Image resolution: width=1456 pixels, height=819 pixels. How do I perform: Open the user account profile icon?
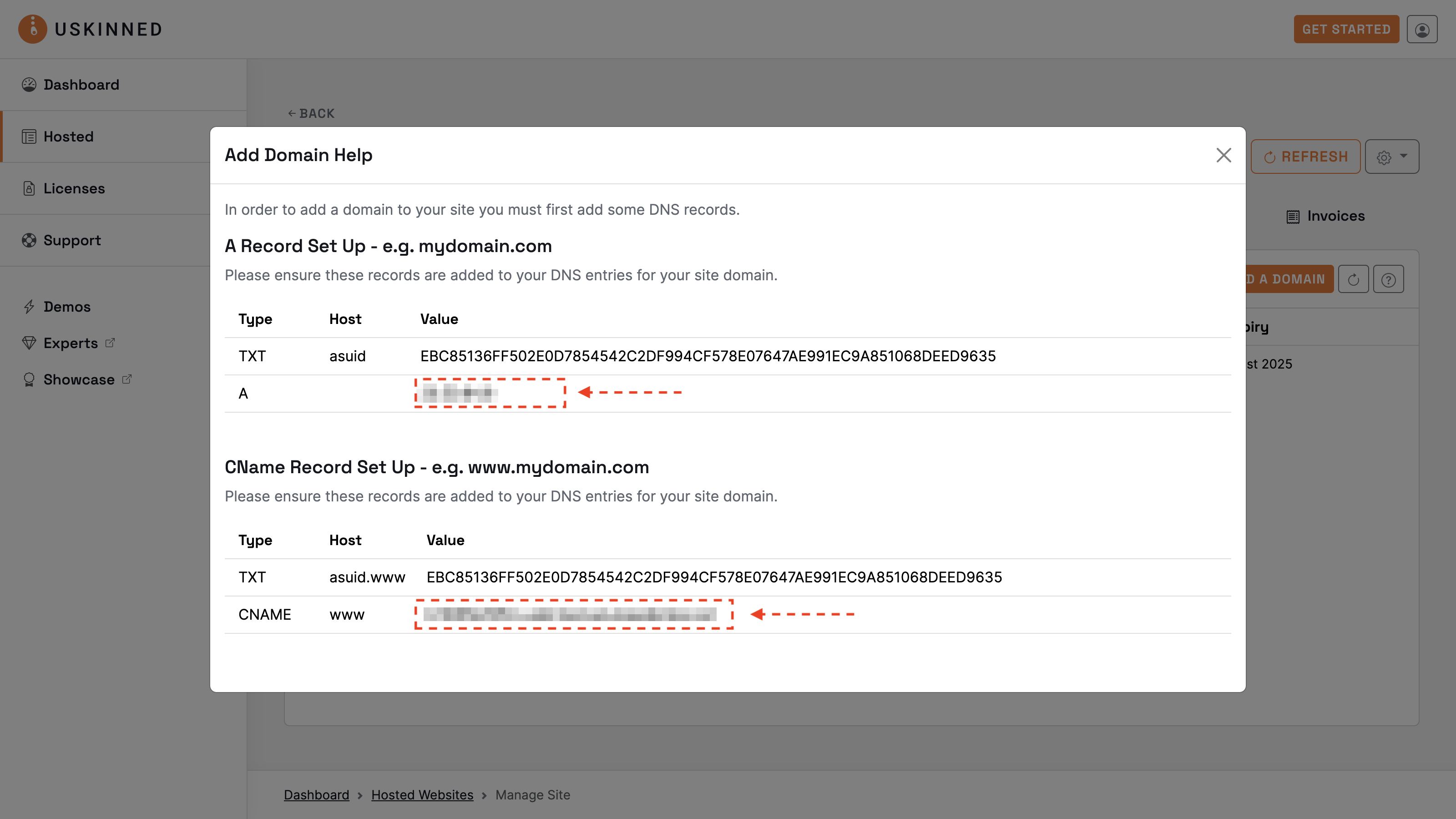point(1422,29)
